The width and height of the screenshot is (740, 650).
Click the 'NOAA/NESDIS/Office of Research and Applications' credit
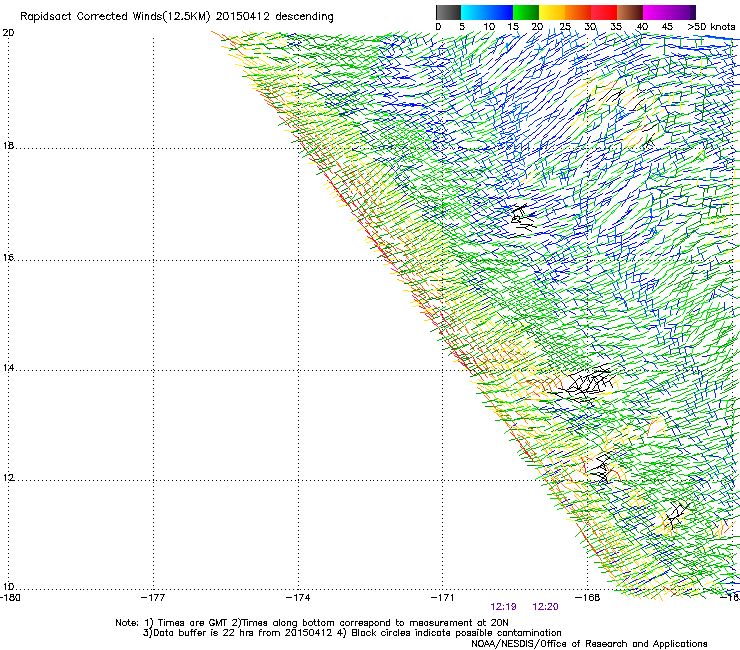coord(589,644)
